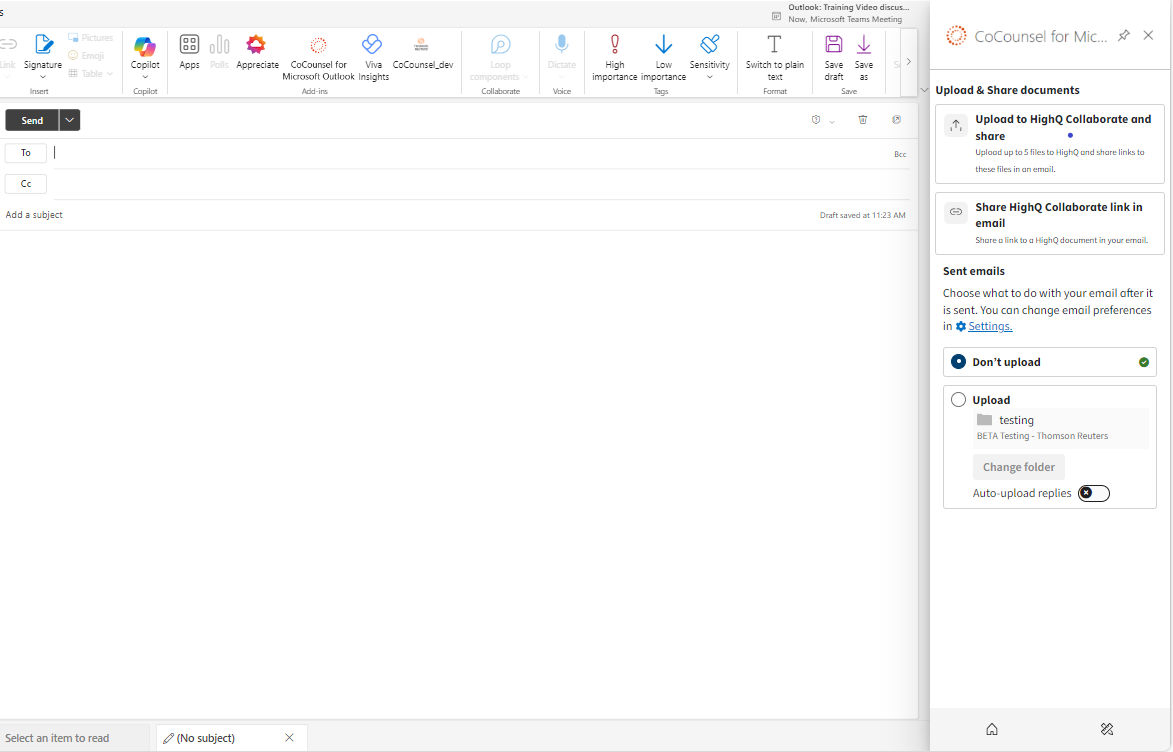Viewport: 1173px width, 752px height.
Task: Focus the To recipients field
Action: [x=471, y=153]
